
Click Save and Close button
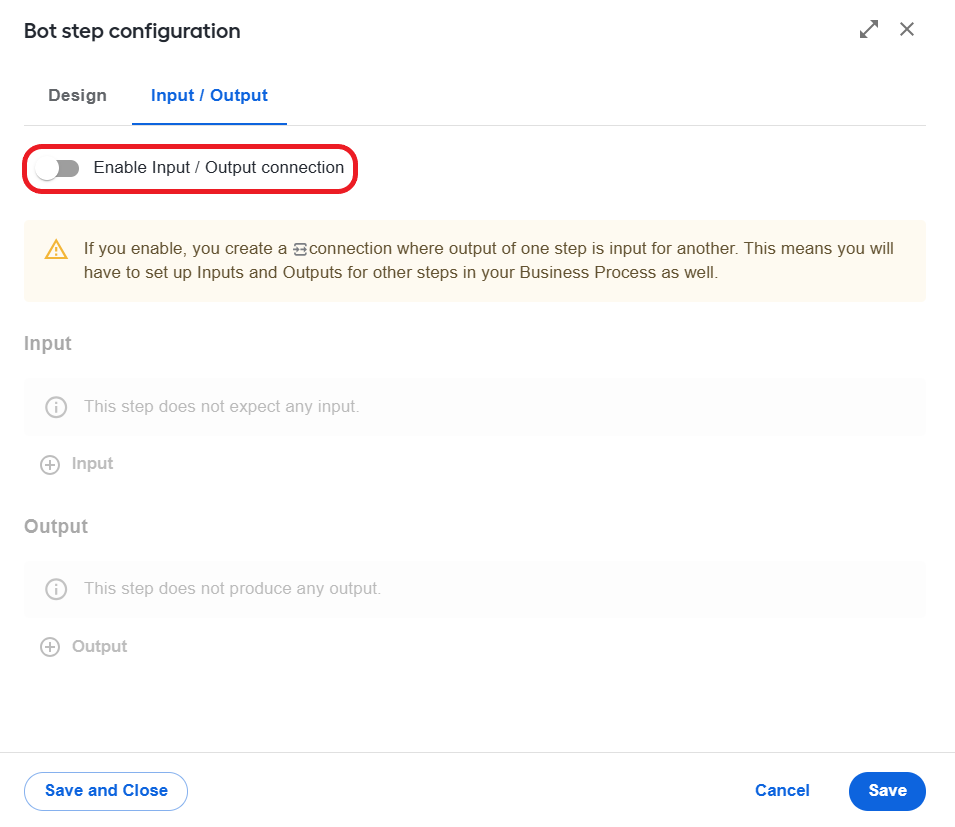[106, 791]
